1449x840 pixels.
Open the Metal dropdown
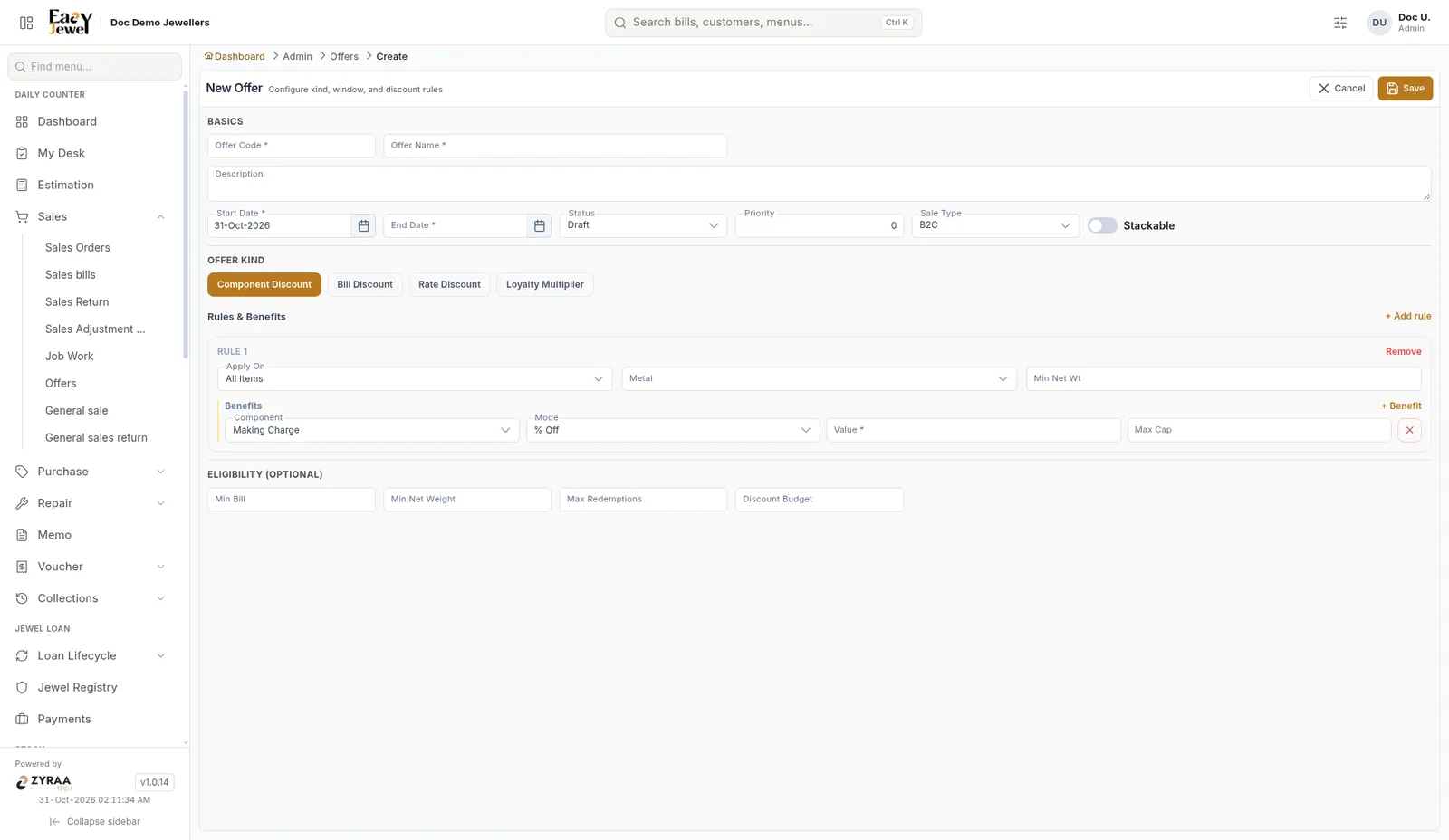pyautogui.click(x=819, y=378)
